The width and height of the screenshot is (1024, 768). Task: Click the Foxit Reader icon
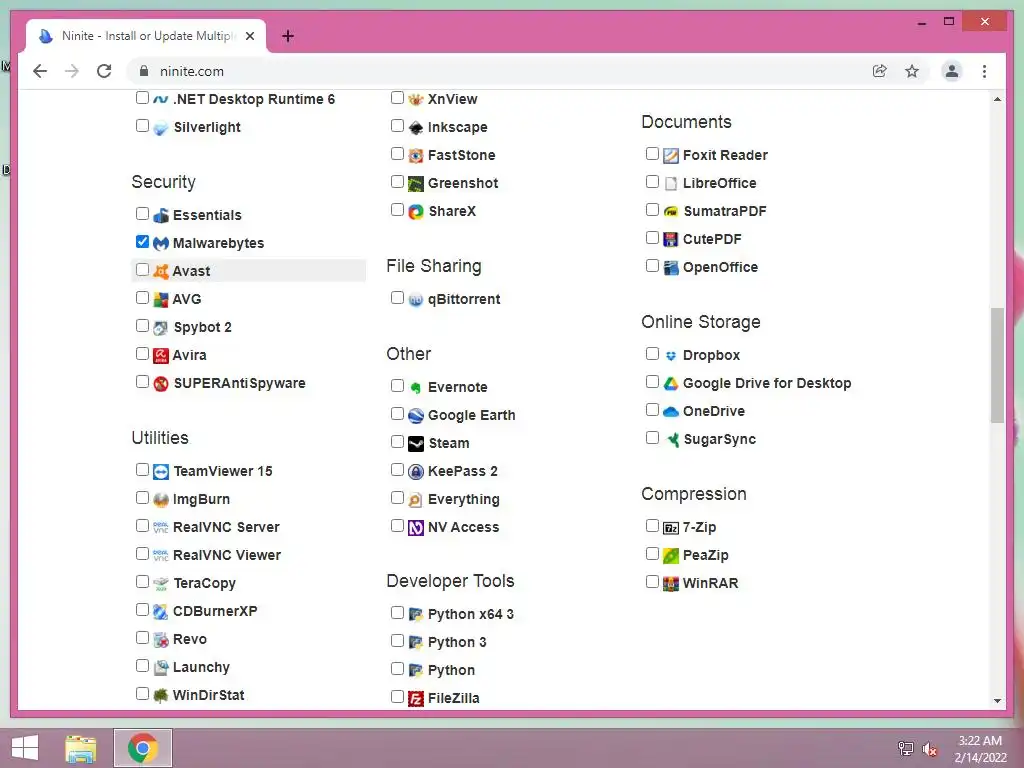671,155
